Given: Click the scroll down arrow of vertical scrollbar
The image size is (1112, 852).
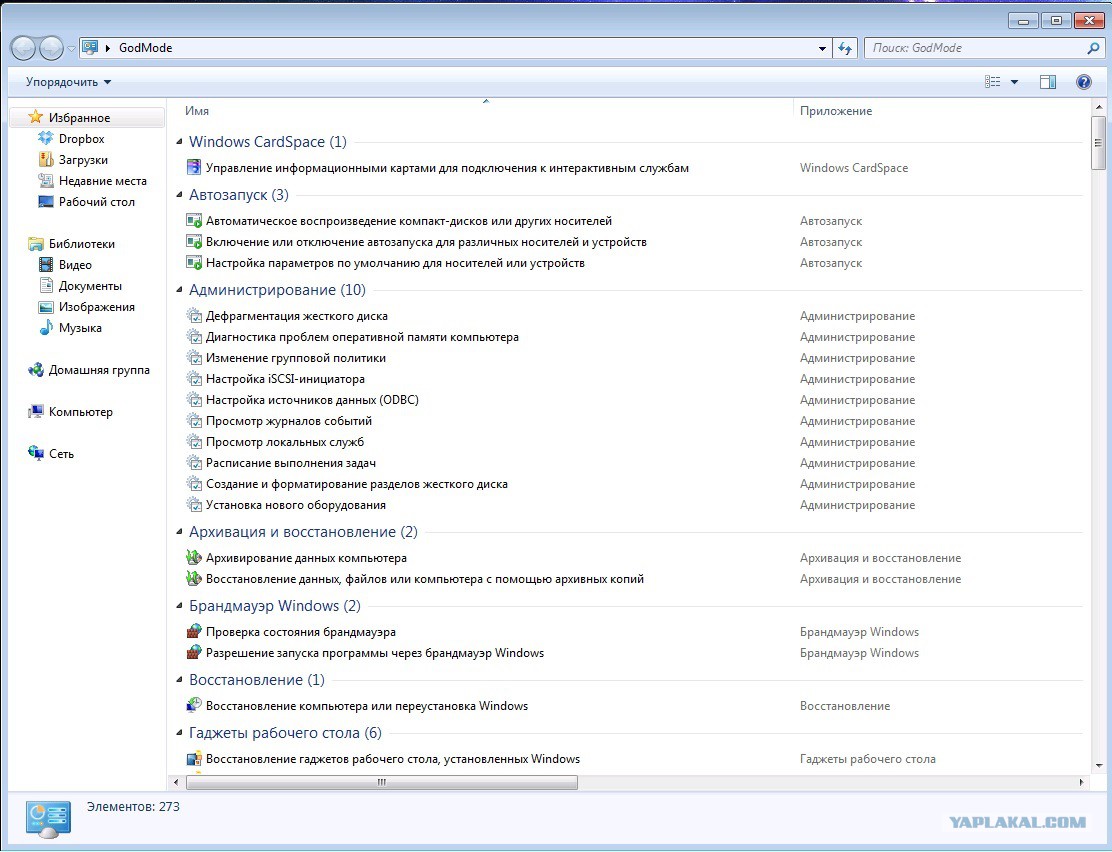Looking at the screenshot, I should [1099, 766].
